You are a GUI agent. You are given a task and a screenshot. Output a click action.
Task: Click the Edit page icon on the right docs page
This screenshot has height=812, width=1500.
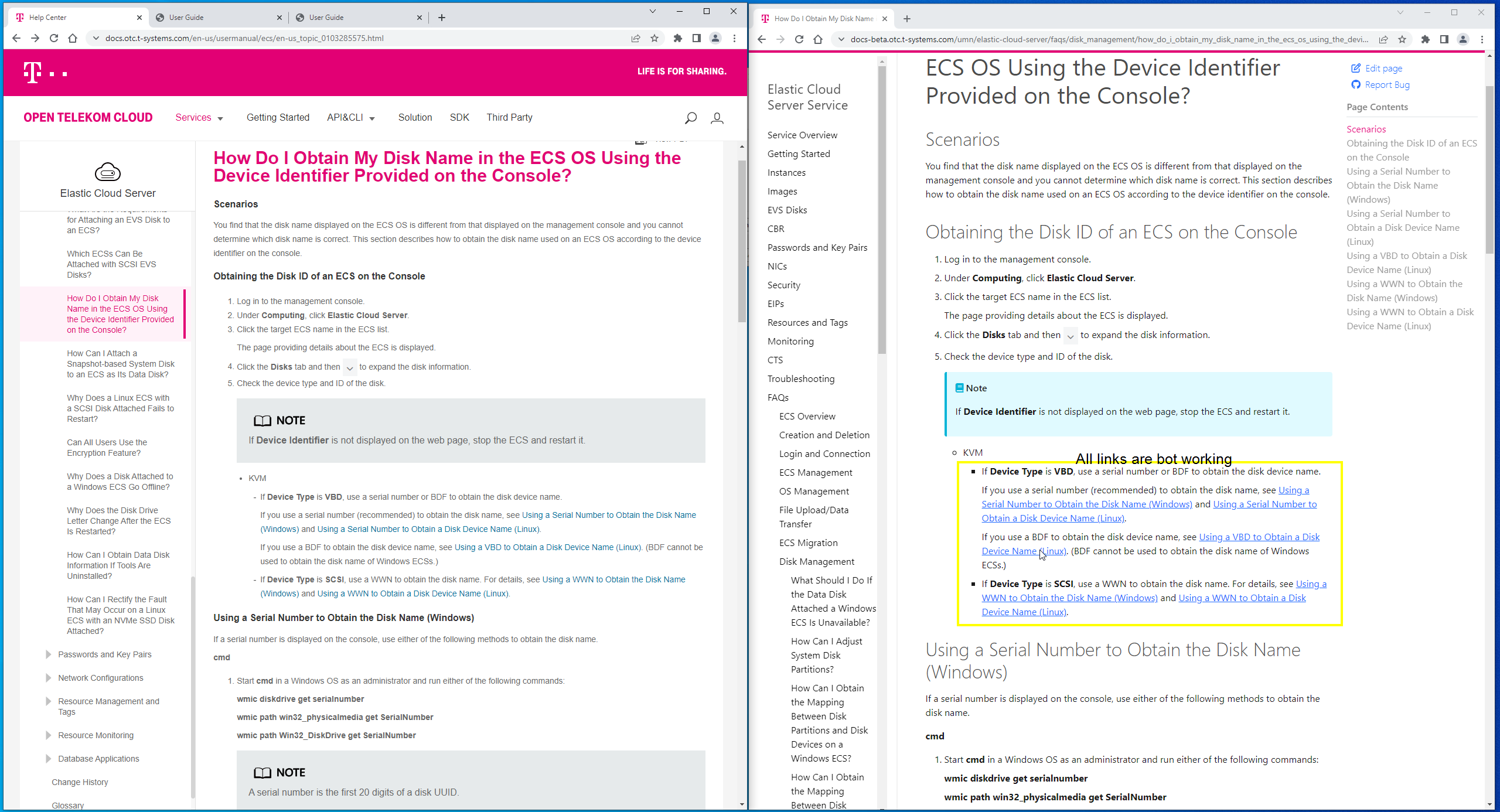(1355, 68)
